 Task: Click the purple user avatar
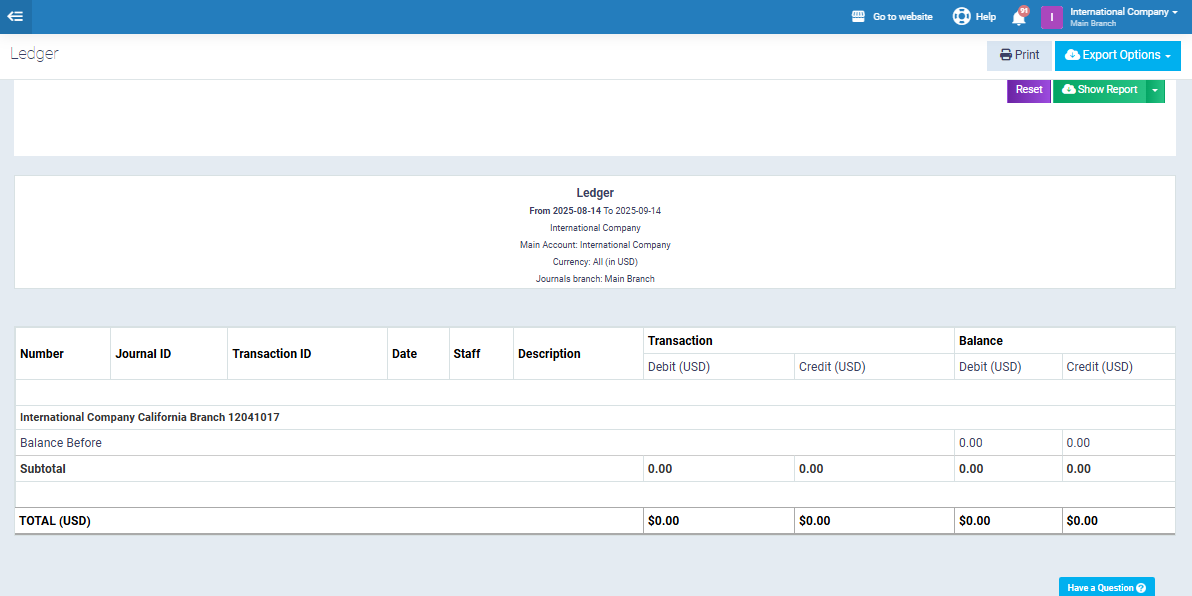click(1051, 17)
